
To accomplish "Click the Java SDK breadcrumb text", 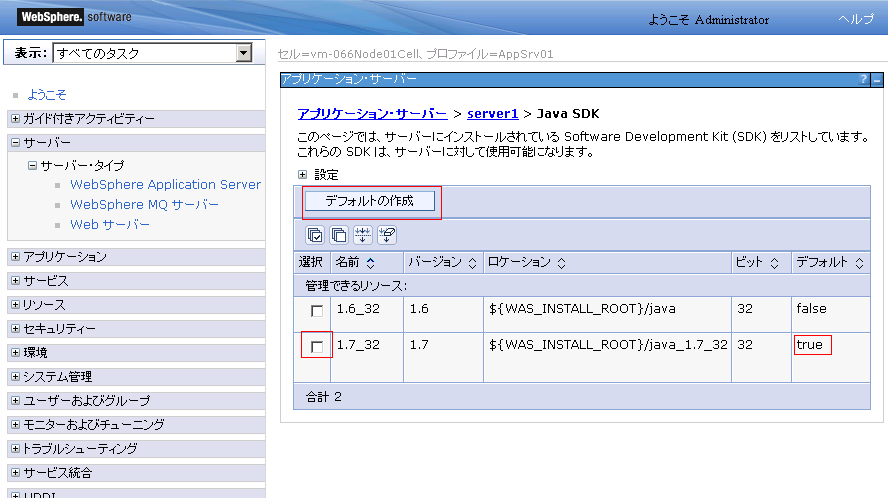I will click(568, 114).
